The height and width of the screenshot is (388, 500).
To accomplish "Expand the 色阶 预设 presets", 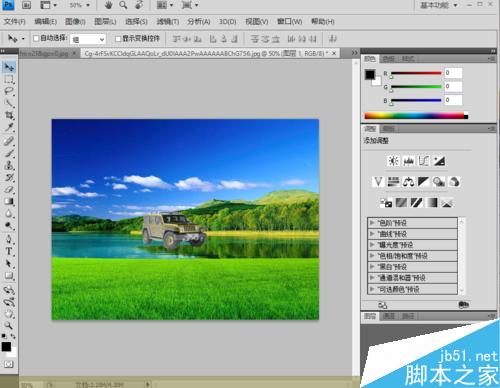I will pyautogui.click(x=412, y=223).
